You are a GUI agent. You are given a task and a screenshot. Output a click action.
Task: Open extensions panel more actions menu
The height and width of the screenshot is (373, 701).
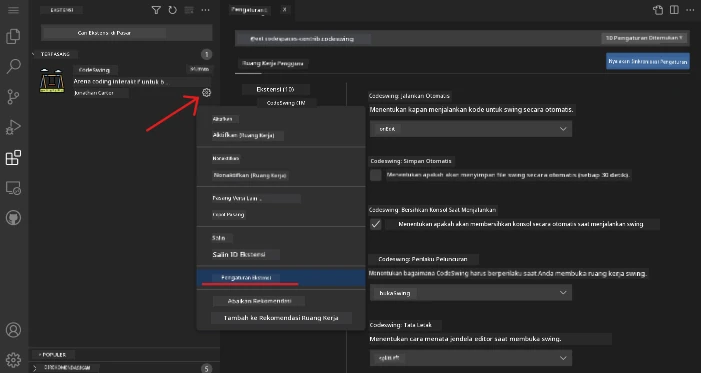pyautogui.click(x=205, y=10)
